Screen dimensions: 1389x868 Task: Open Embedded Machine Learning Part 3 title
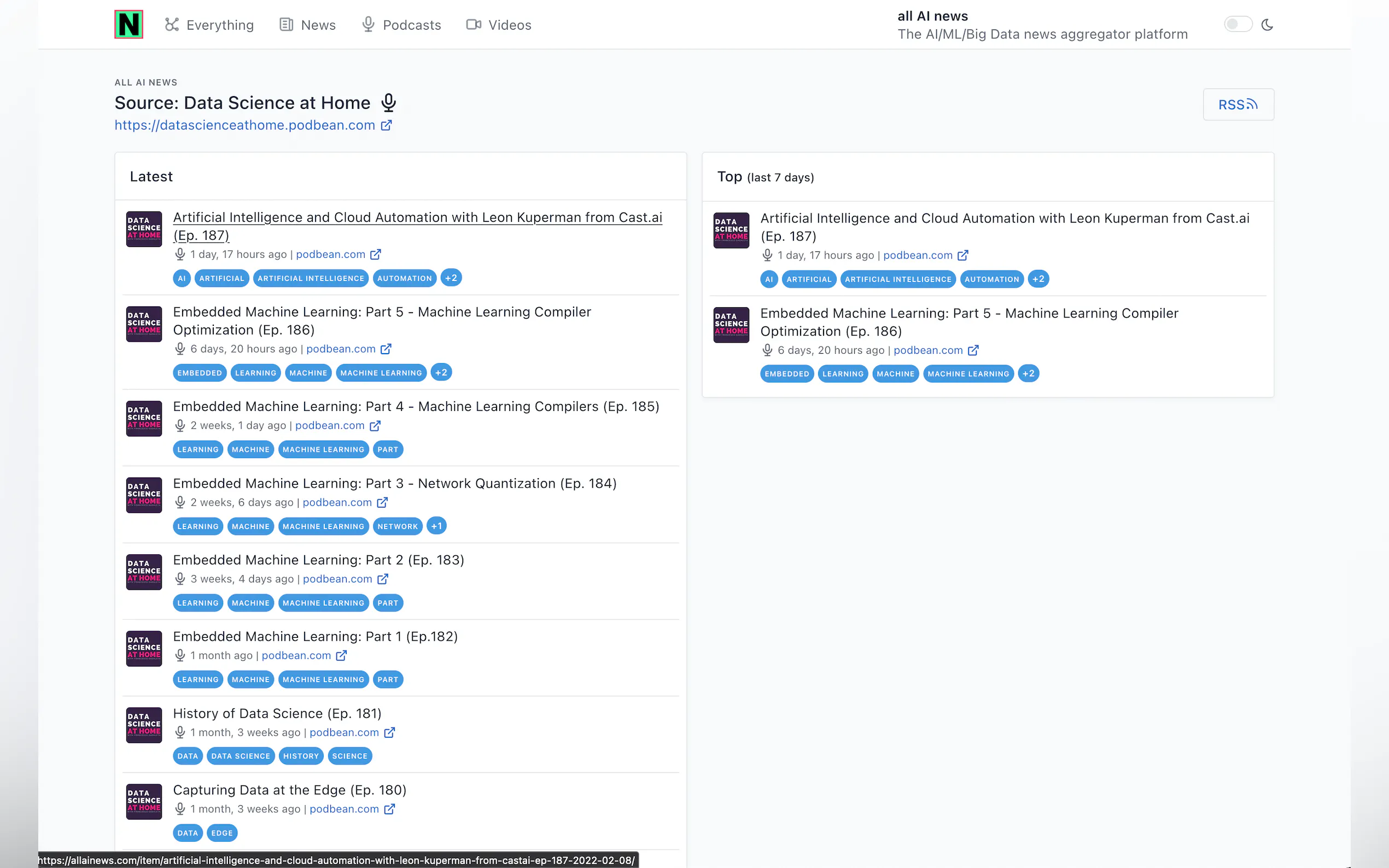point(394,483)
